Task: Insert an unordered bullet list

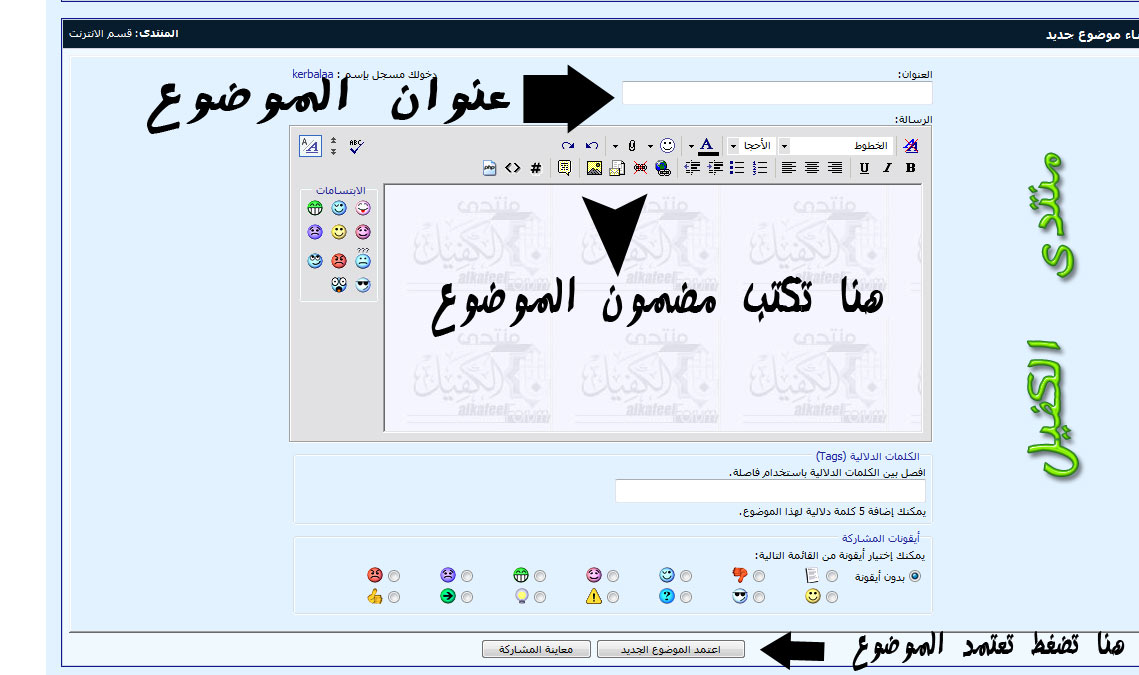Action: pos(737,168)
